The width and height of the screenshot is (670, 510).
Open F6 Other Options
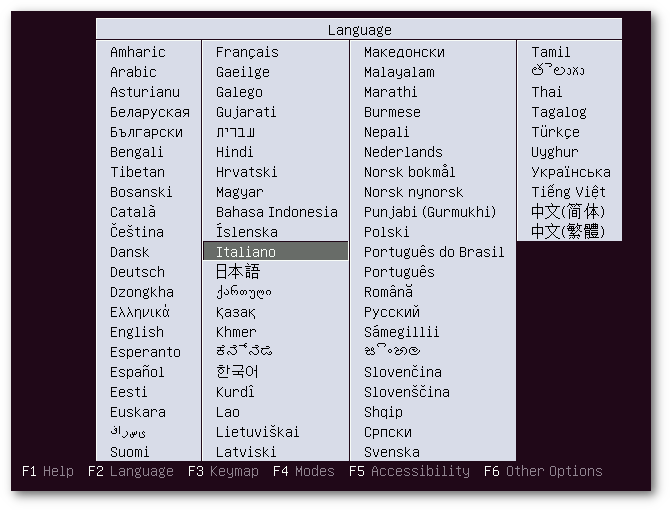click(x=543, y=471)
